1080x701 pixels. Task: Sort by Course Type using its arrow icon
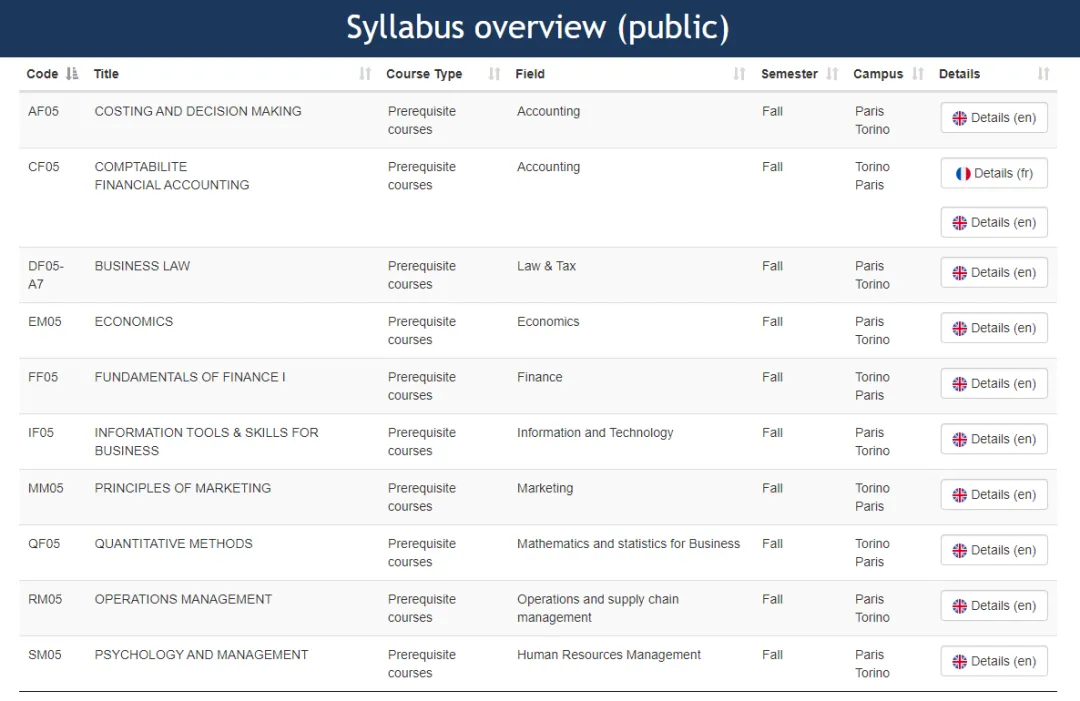click(494, 74)
